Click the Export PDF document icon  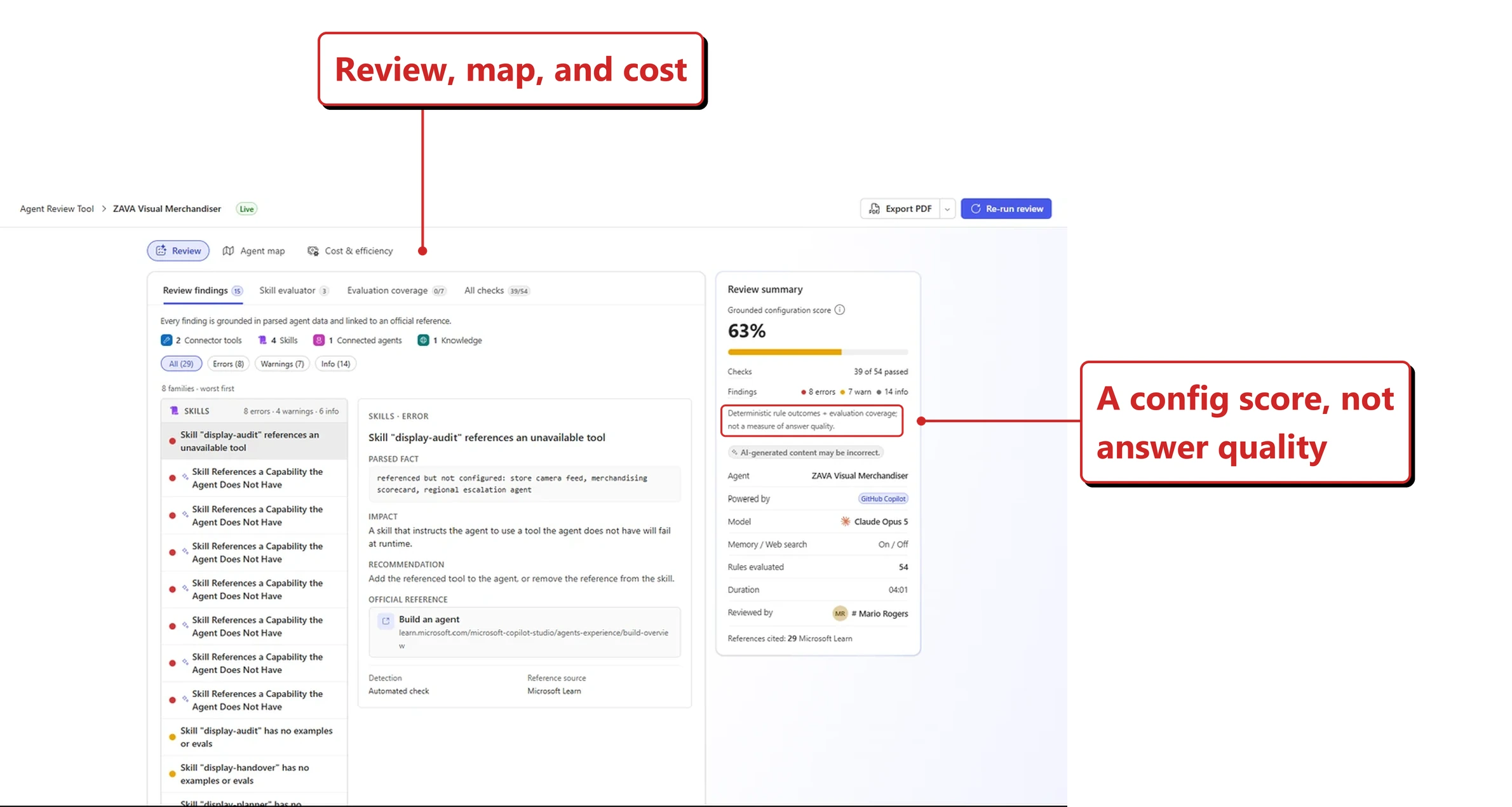tap(875, 209)
